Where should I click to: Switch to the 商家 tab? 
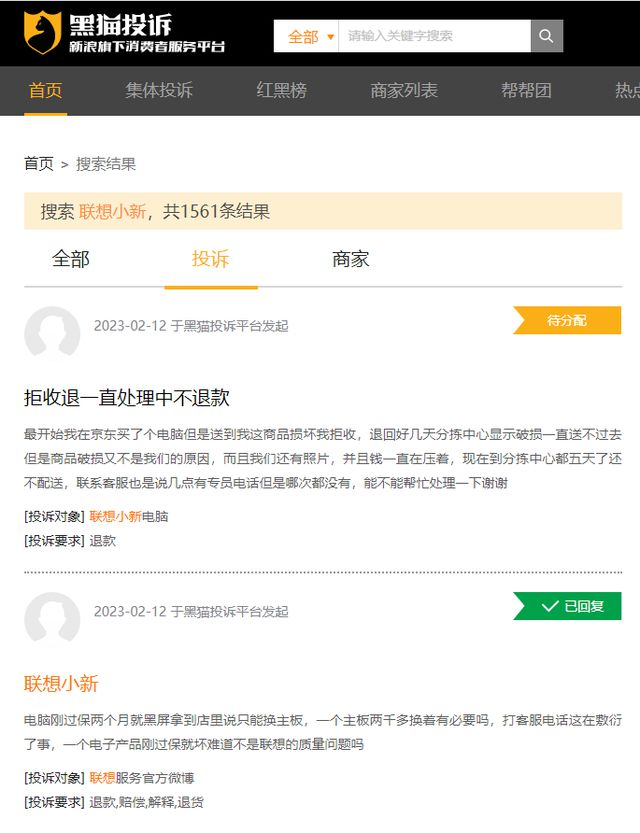tap(348, 259)
